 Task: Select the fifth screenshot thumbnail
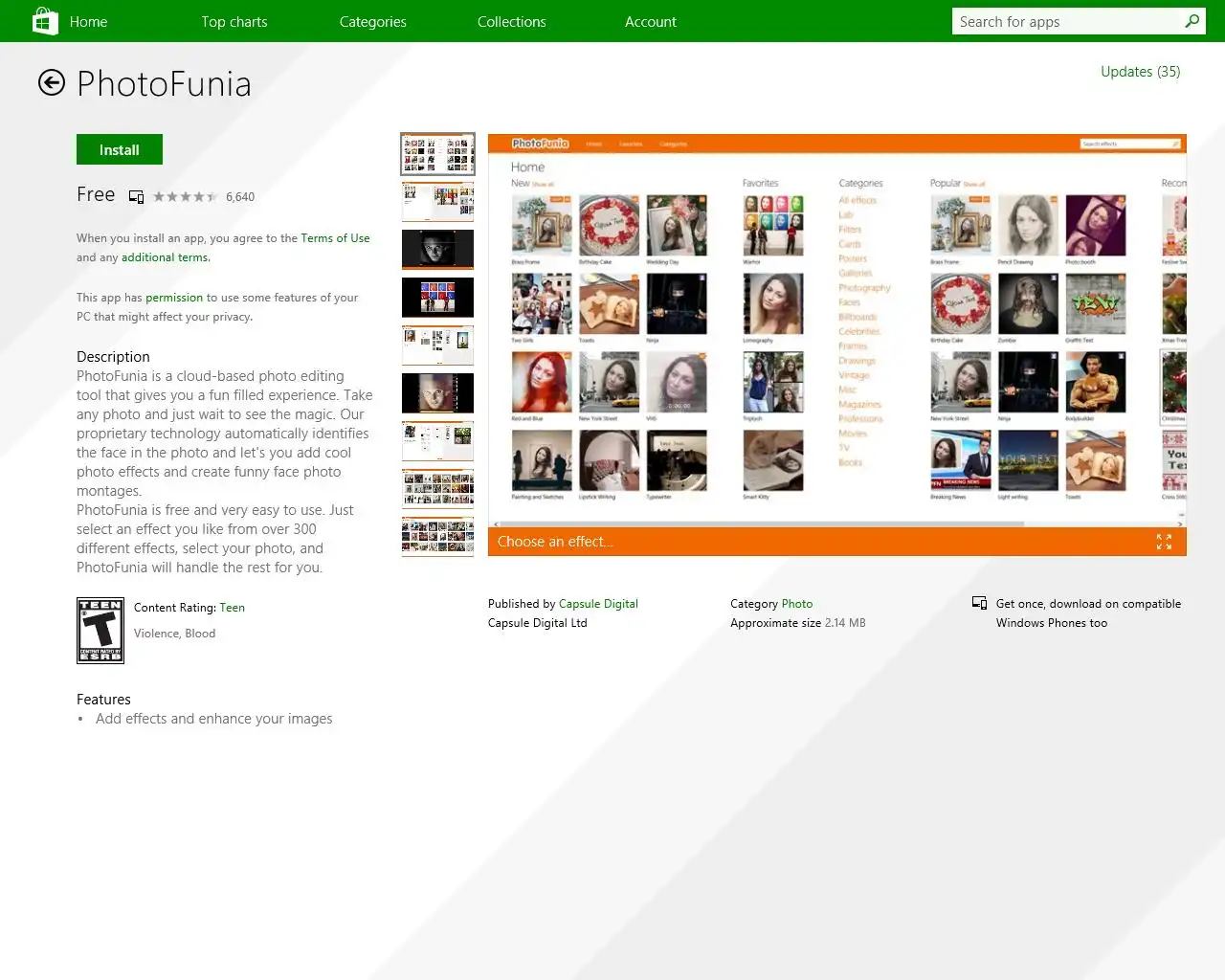point(437,345)
